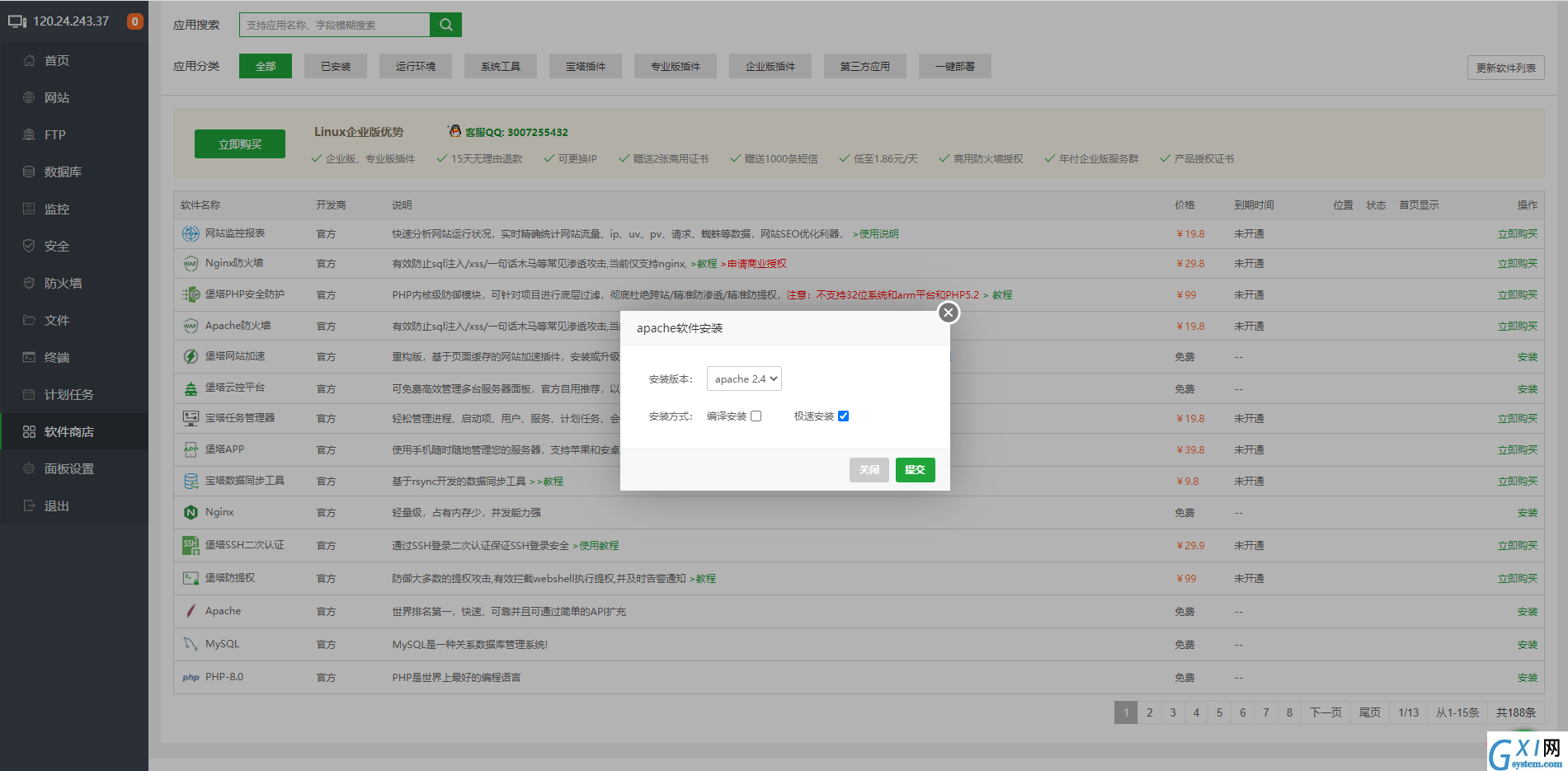Select the 宝塔插件 category tab
1568x771 pixels.
[x=586, y=66]
